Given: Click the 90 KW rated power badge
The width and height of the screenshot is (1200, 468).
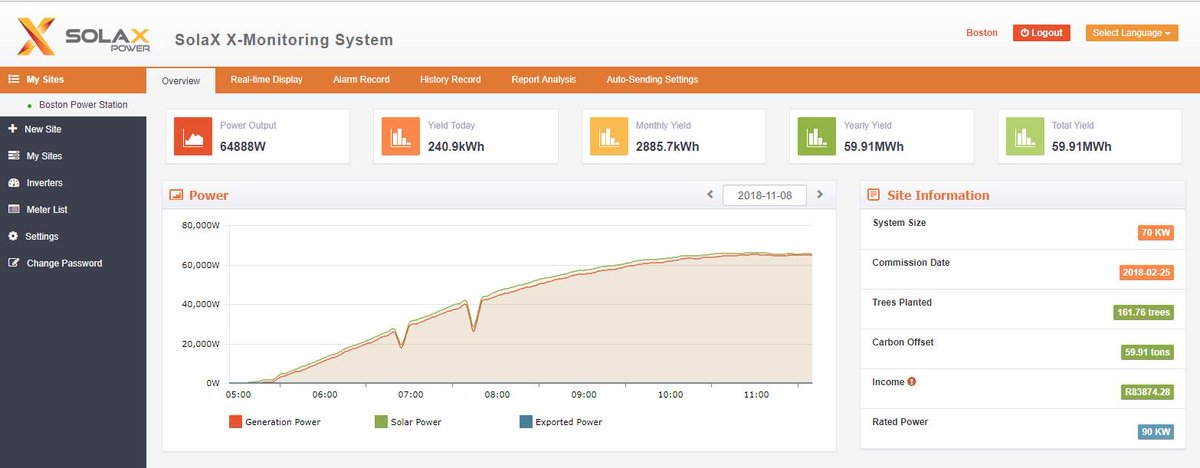Looking at the screenshot, I should [1155, 432].
